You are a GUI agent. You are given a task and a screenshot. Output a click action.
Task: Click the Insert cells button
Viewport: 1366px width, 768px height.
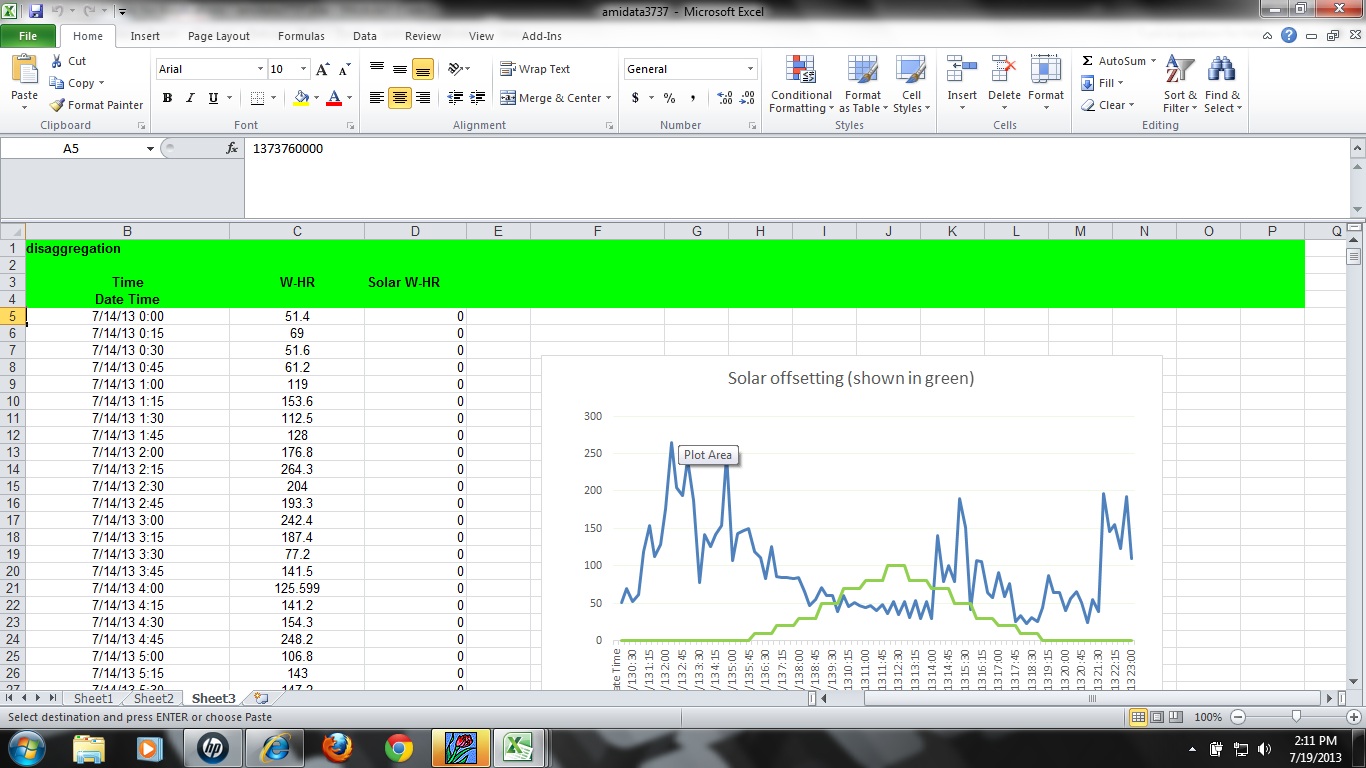click(962, 85)
